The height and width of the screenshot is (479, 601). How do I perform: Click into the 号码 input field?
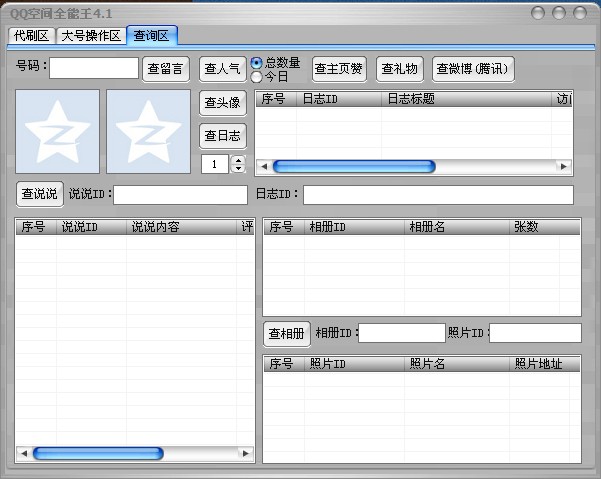[94, 68]
